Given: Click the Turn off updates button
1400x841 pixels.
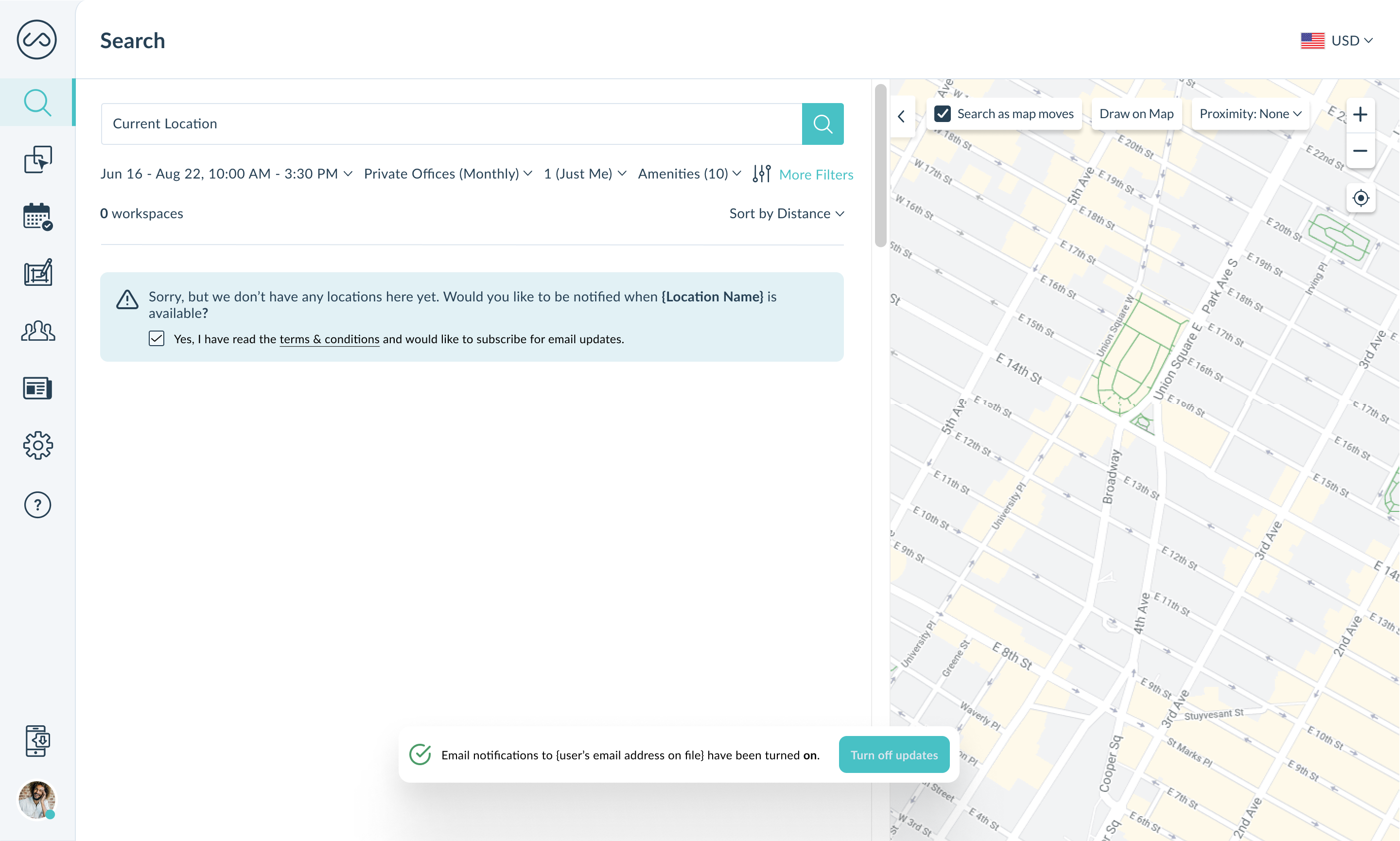Looking at the screenshot, I should point(893,755).
